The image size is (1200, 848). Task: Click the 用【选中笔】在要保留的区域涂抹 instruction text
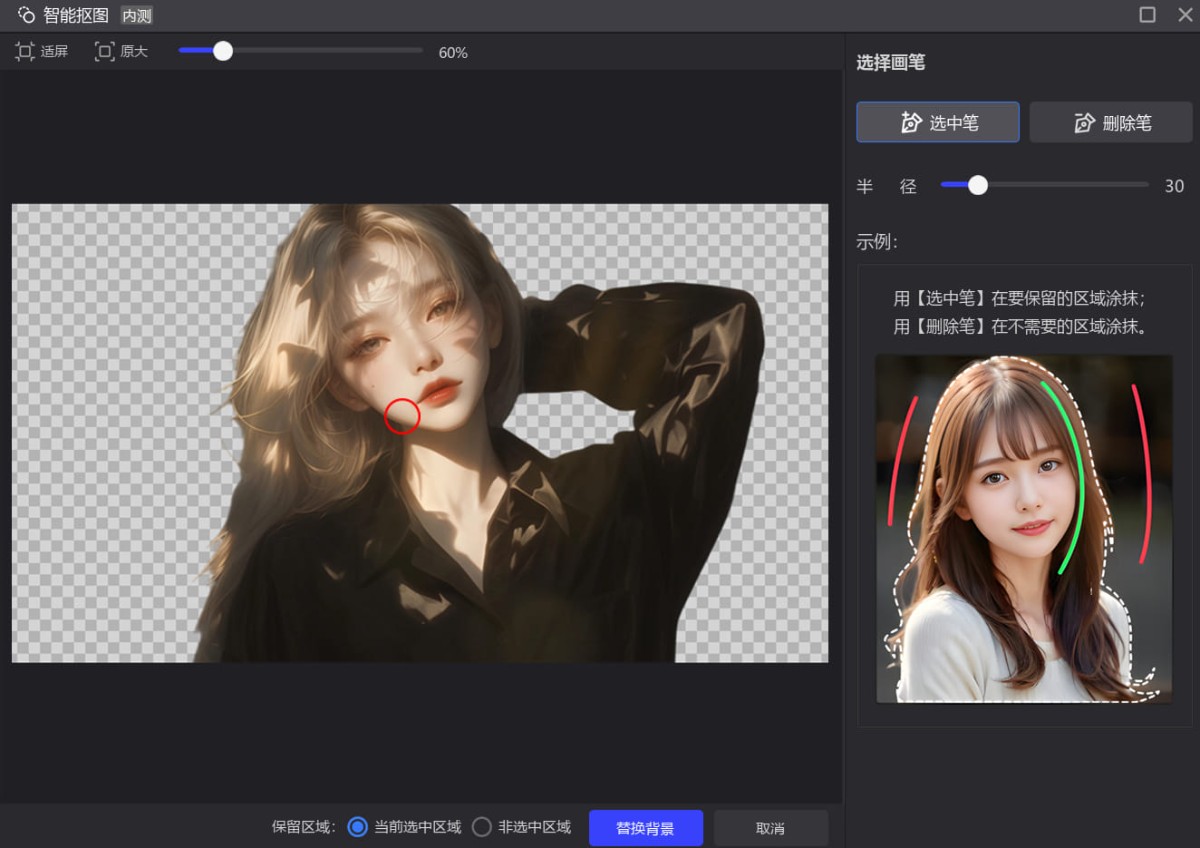click(x=1019, y=298)
